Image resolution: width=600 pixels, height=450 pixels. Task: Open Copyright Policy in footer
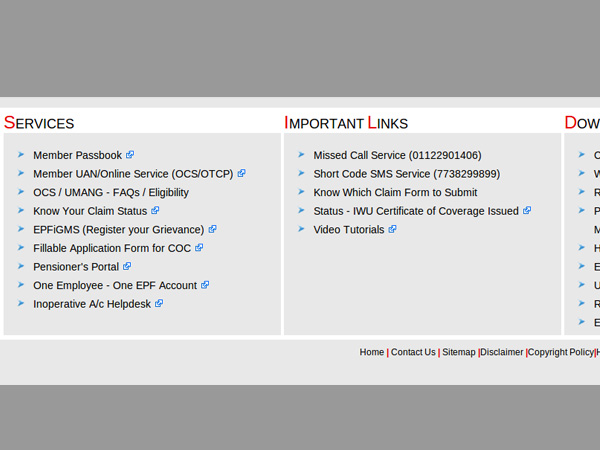tap(560, 352)
